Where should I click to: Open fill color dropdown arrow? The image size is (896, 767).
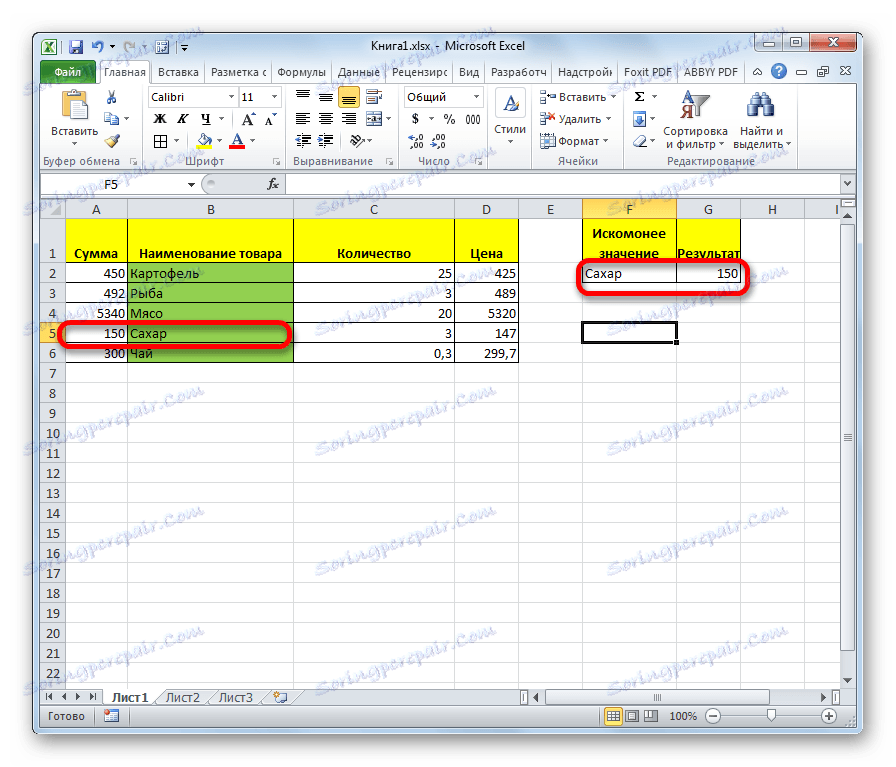(x=219, y=141)
